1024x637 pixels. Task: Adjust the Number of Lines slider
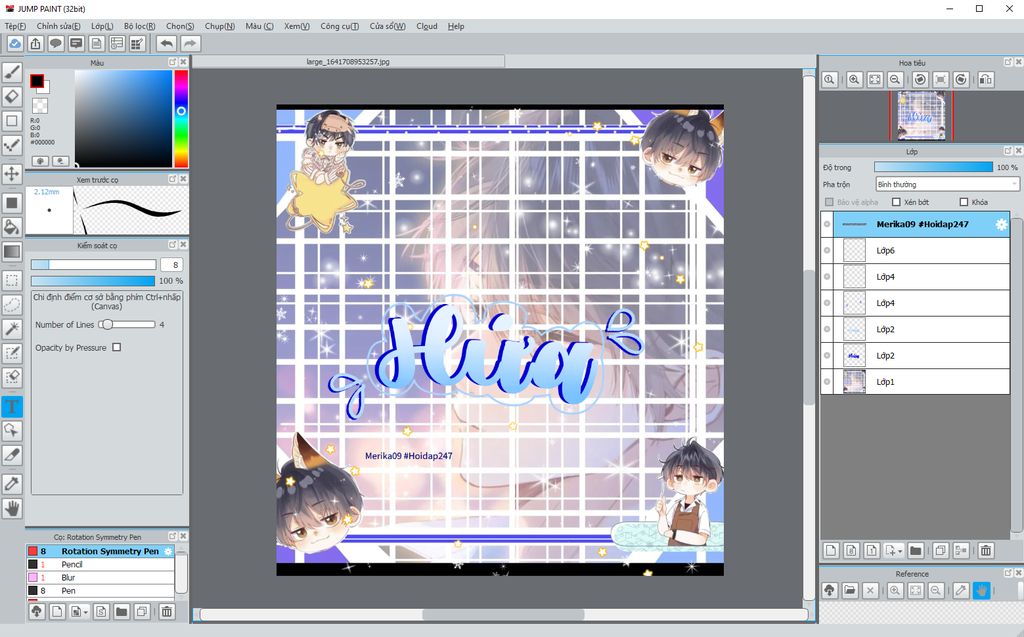[127, 324]
